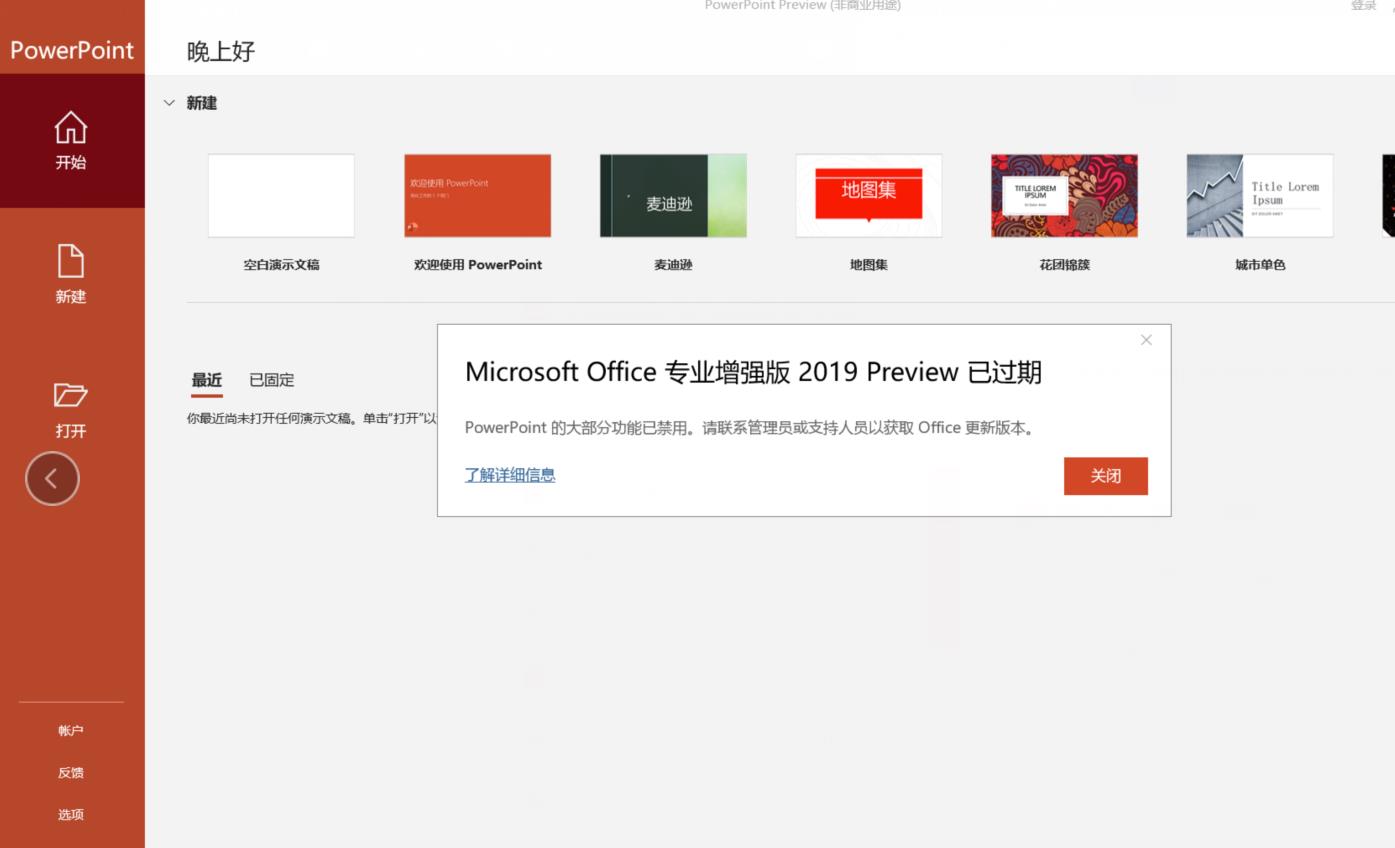This screenshot has width=1395, height=848.
Task: Collapse the 新建 templates section chevron
Action: pyautogui.click(x=169, y=102)
